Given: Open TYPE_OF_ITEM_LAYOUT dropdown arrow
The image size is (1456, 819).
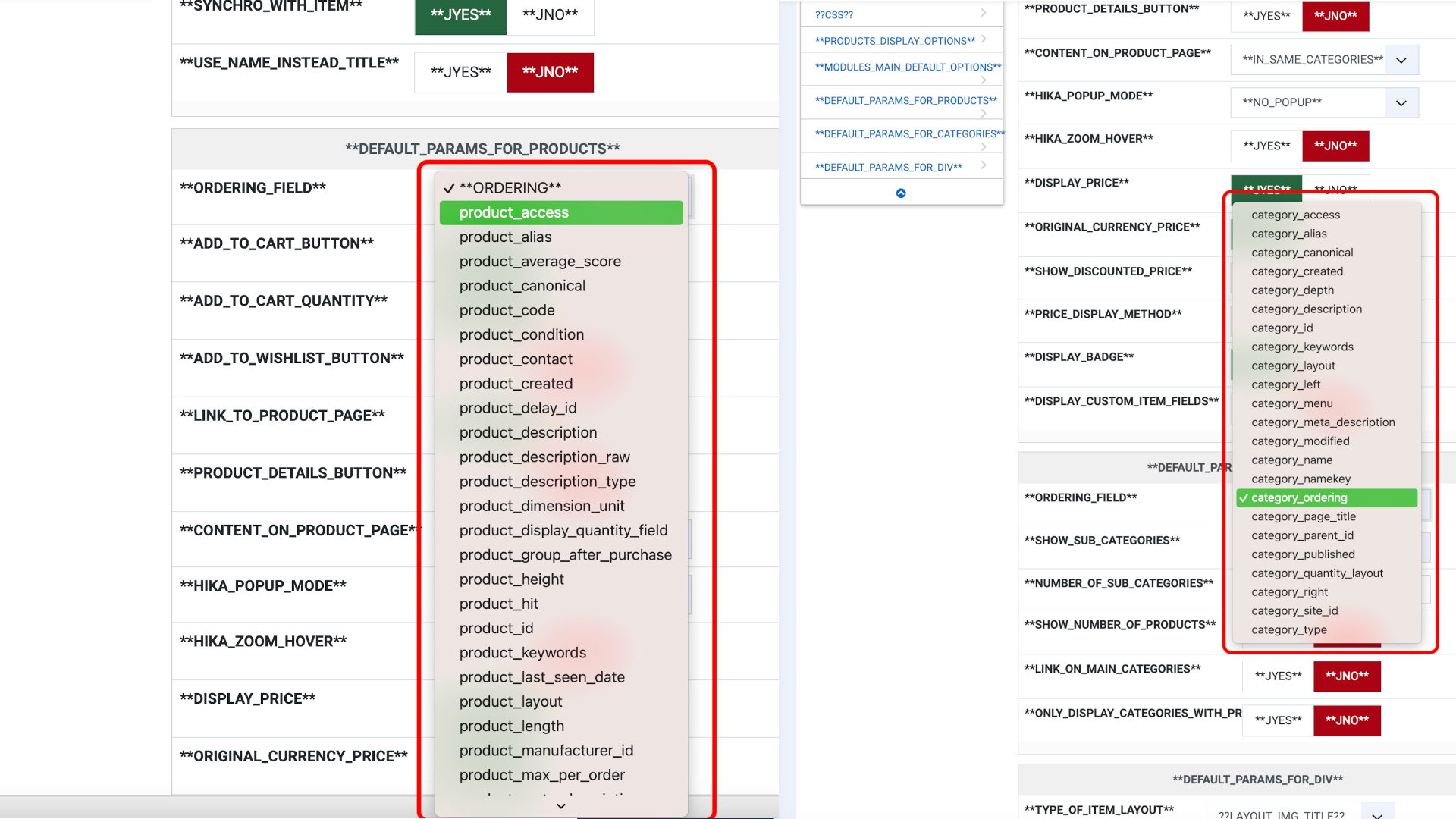Looking at the screenshot, I should [x=1377, y=813].
